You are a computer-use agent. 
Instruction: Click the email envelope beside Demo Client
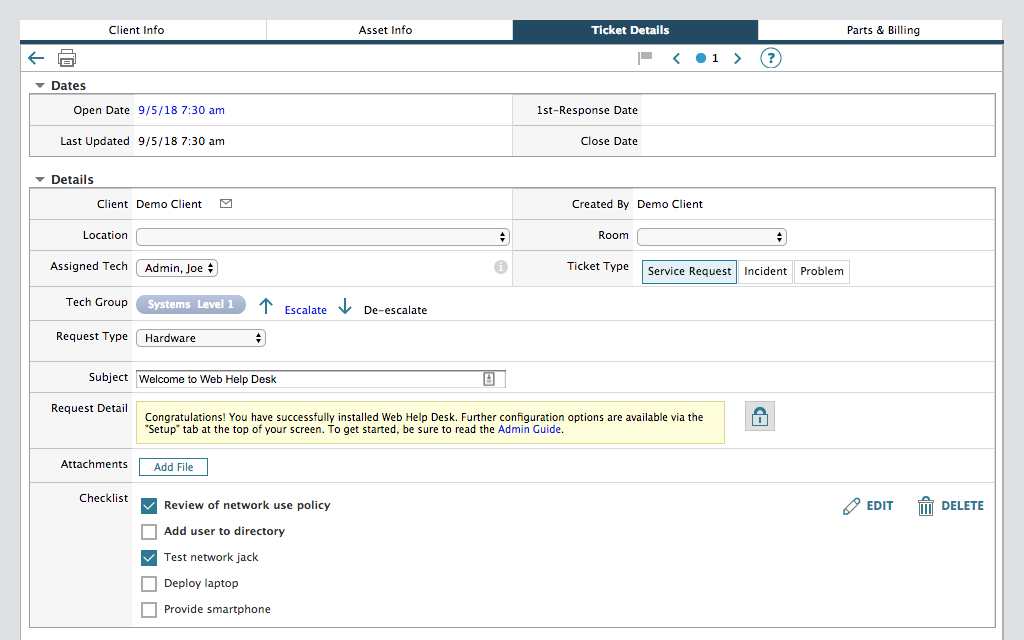tap(225, 203)
